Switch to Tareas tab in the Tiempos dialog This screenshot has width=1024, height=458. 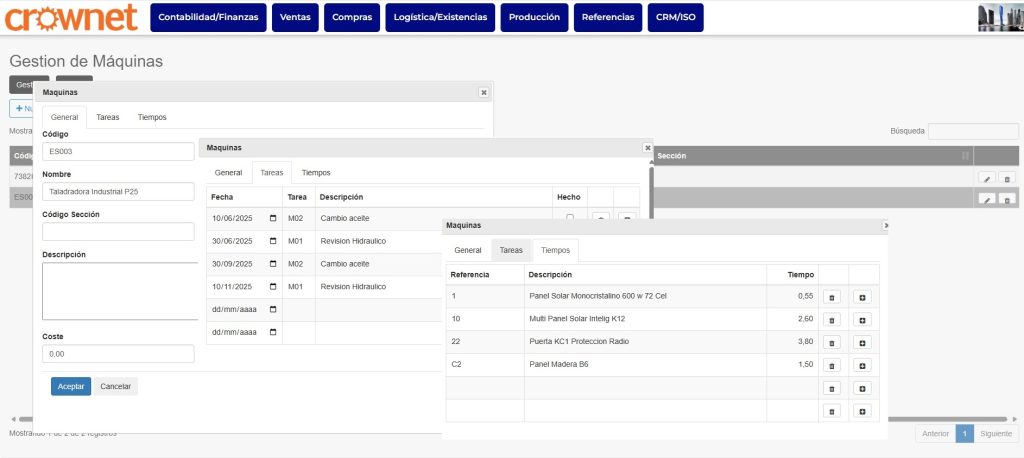pyautogui.click(x=511, y=250)
